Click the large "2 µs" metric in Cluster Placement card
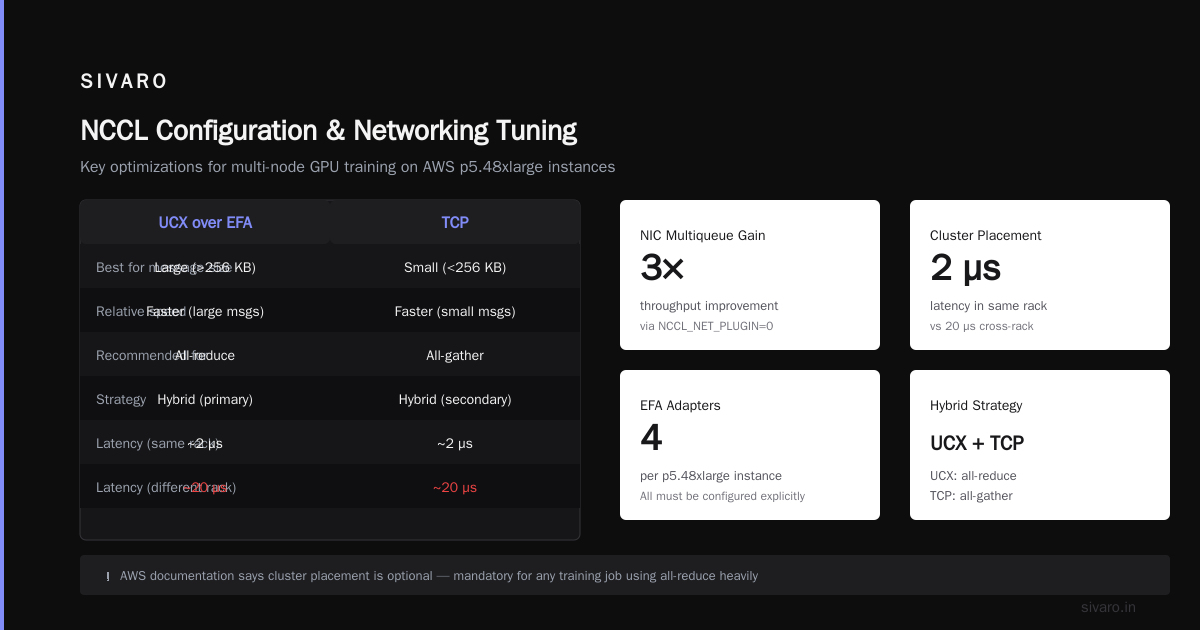 (965, 268)
